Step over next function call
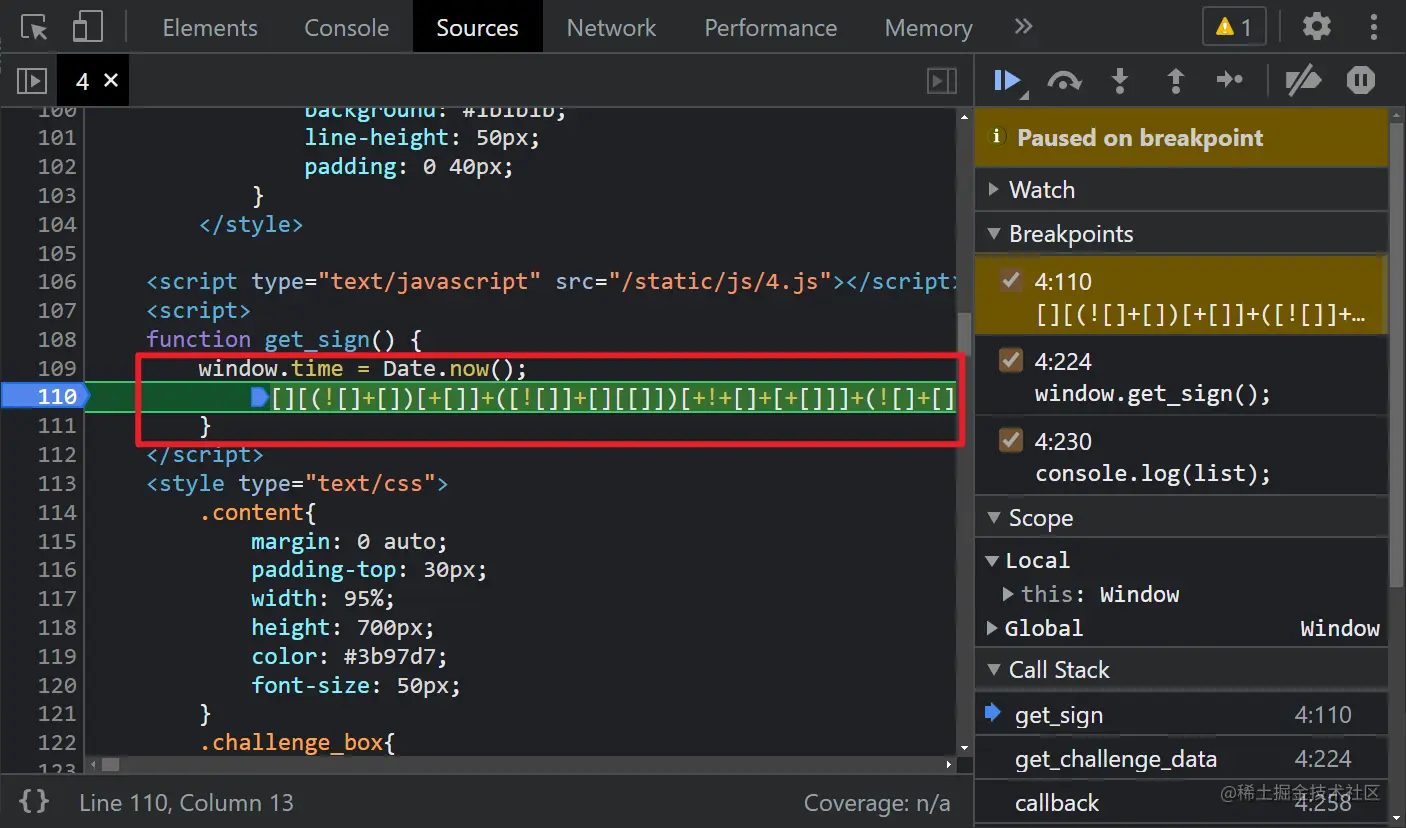Screen dimensions: 1406x828 click(x=1064, y=81)
